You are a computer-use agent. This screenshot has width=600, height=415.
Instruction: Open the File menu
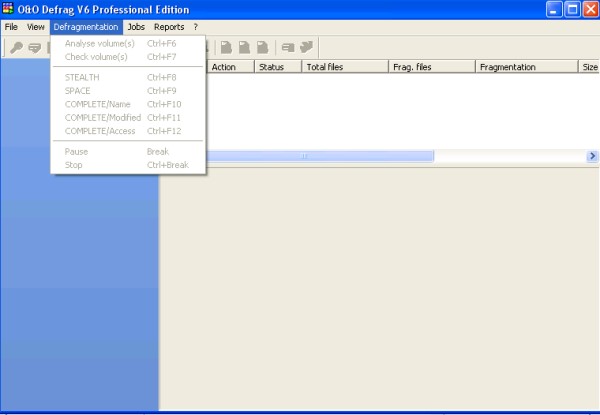click(12, 27)
